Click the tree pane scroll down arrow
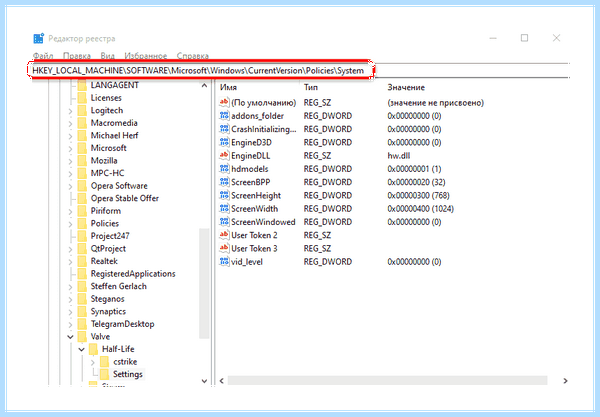This screenshot has width=600, height=417. tap(204, 381)
